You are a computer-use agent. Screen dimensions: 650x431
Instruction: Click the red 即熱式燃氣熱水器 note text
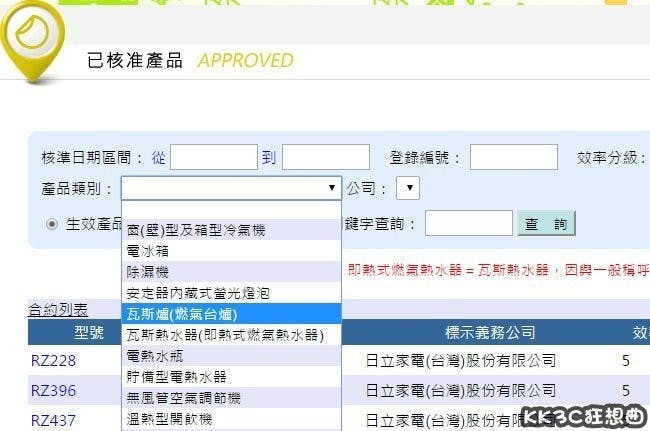[x=499, y=270]
